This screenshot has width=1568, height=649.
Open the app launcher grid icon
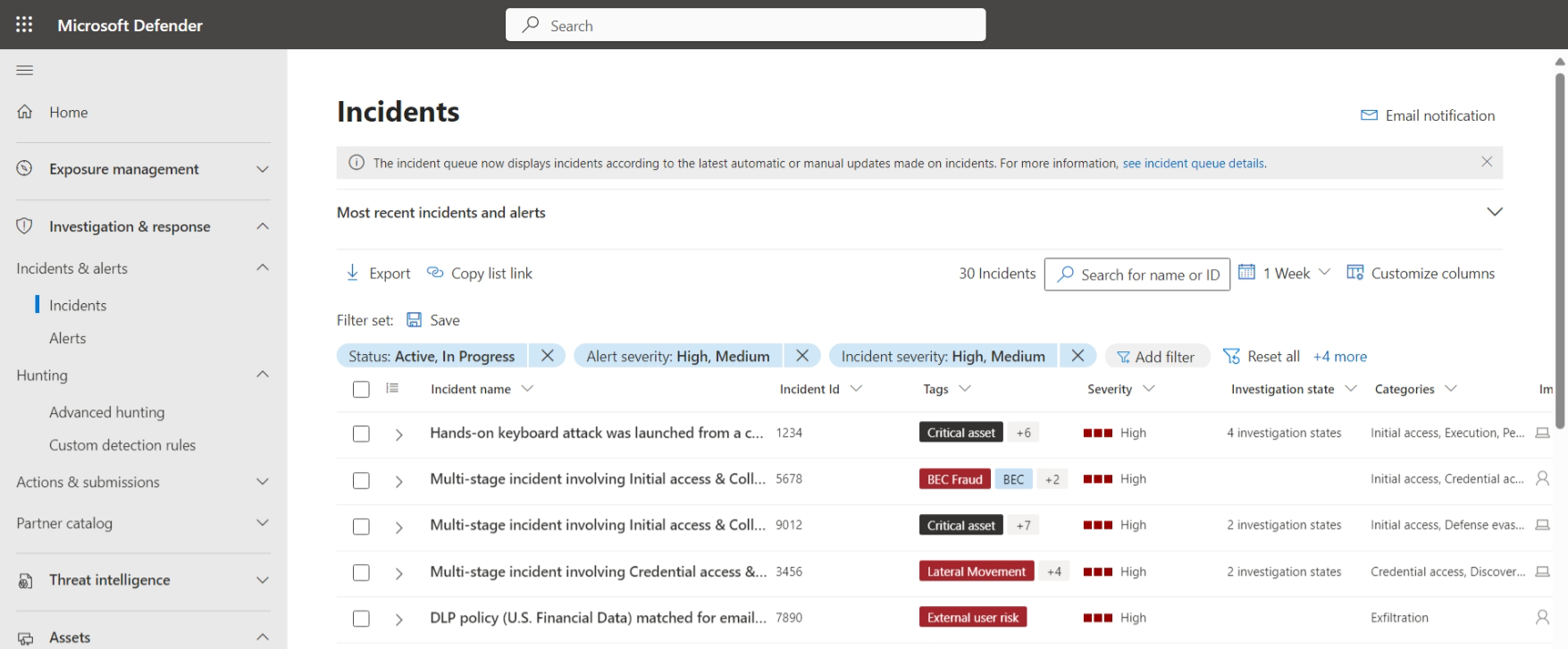point(24,25)
